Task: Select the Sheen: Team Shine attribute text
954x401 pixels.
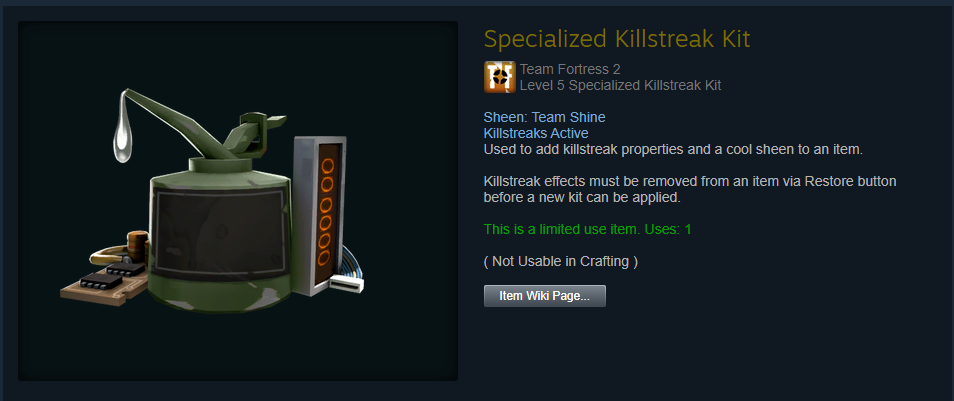Action: [x=545, y=117]
